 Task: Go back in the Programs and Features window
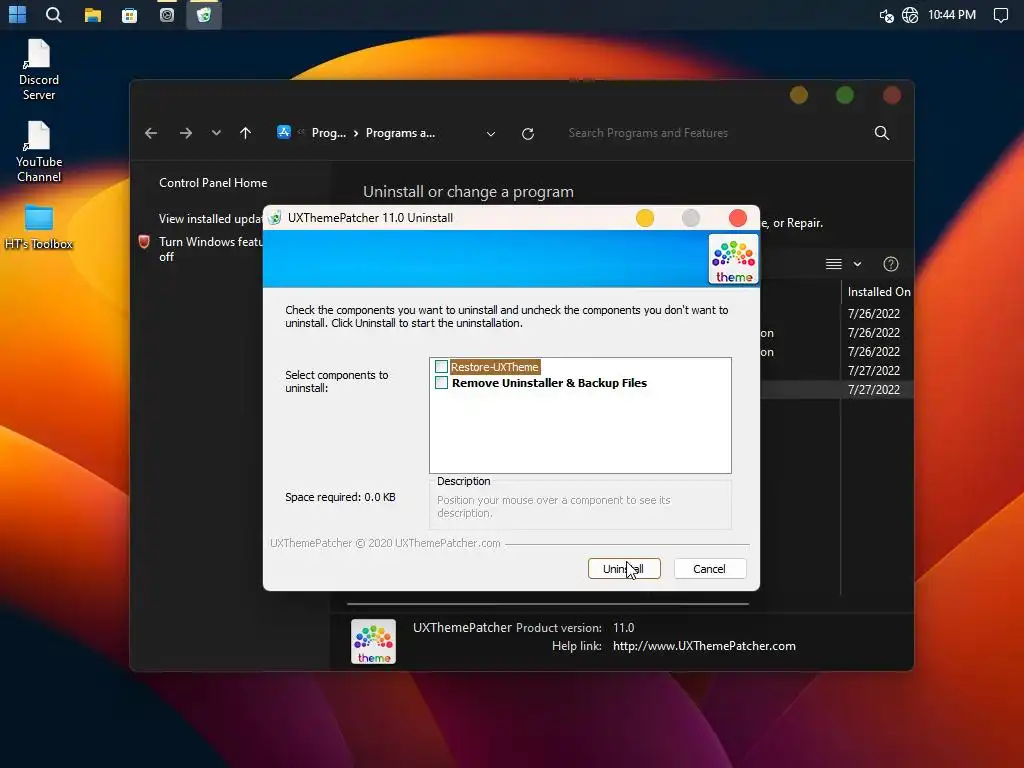click(x=151, y=133)
